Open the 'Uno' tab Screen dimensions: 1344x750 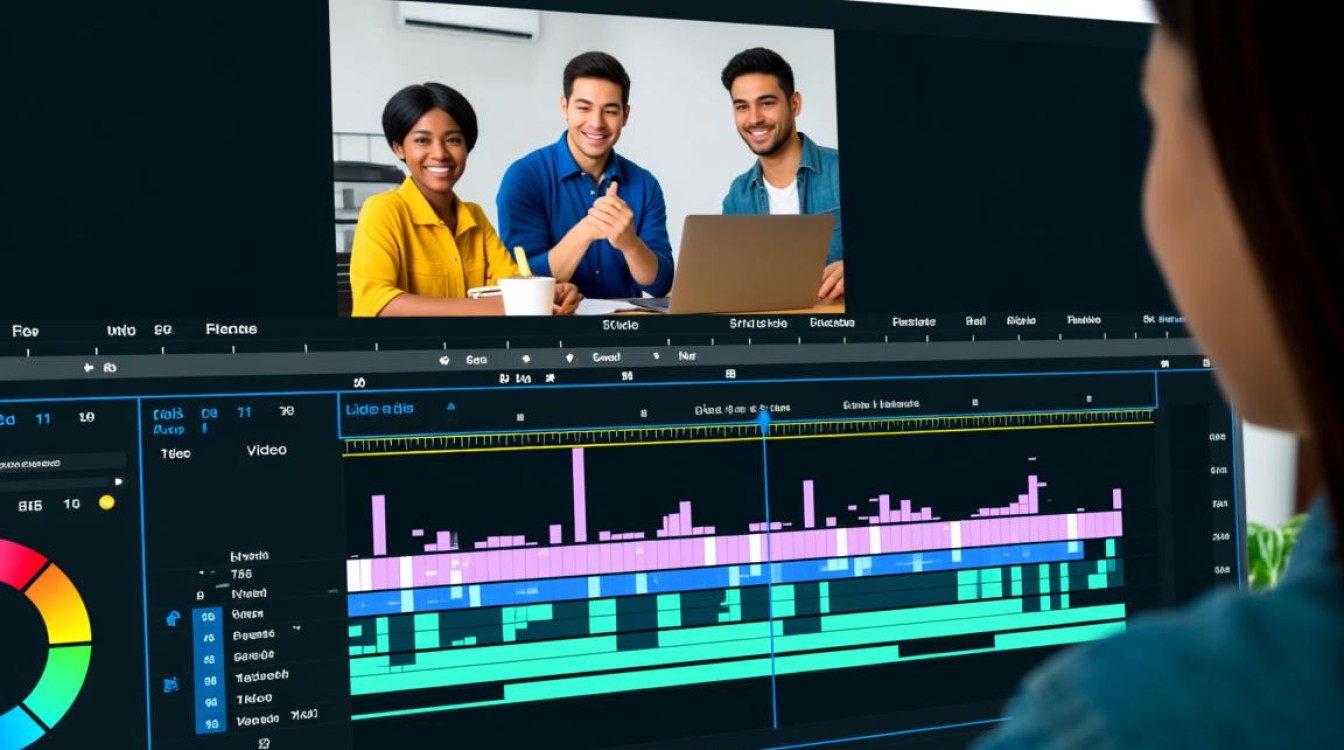click(x=121, y=330)
